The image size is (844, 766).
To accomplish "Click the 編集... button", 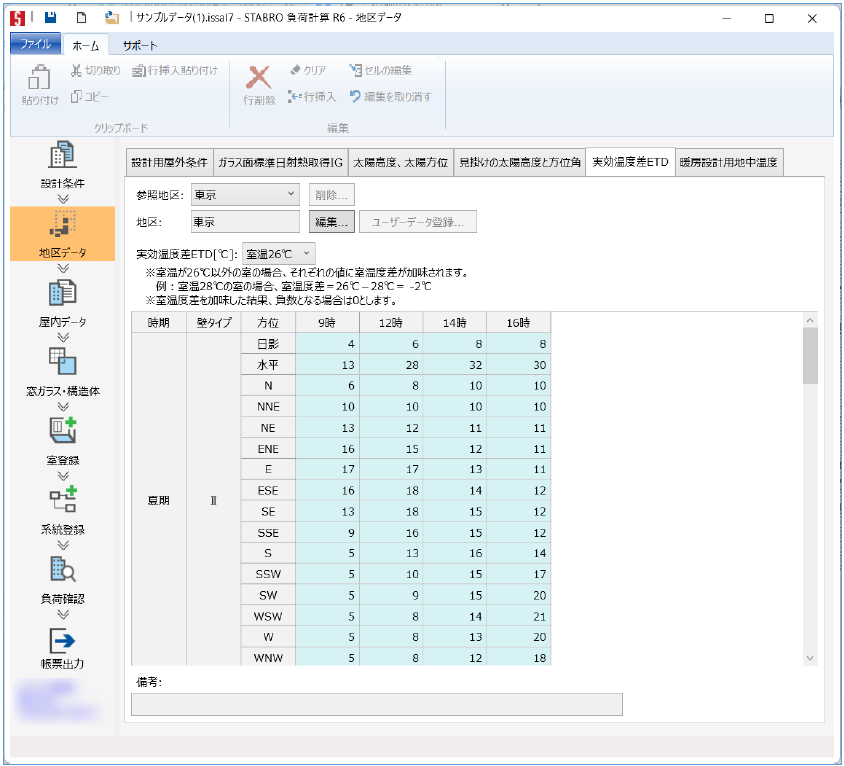I will pyautogui.click(x=331, y=222).
